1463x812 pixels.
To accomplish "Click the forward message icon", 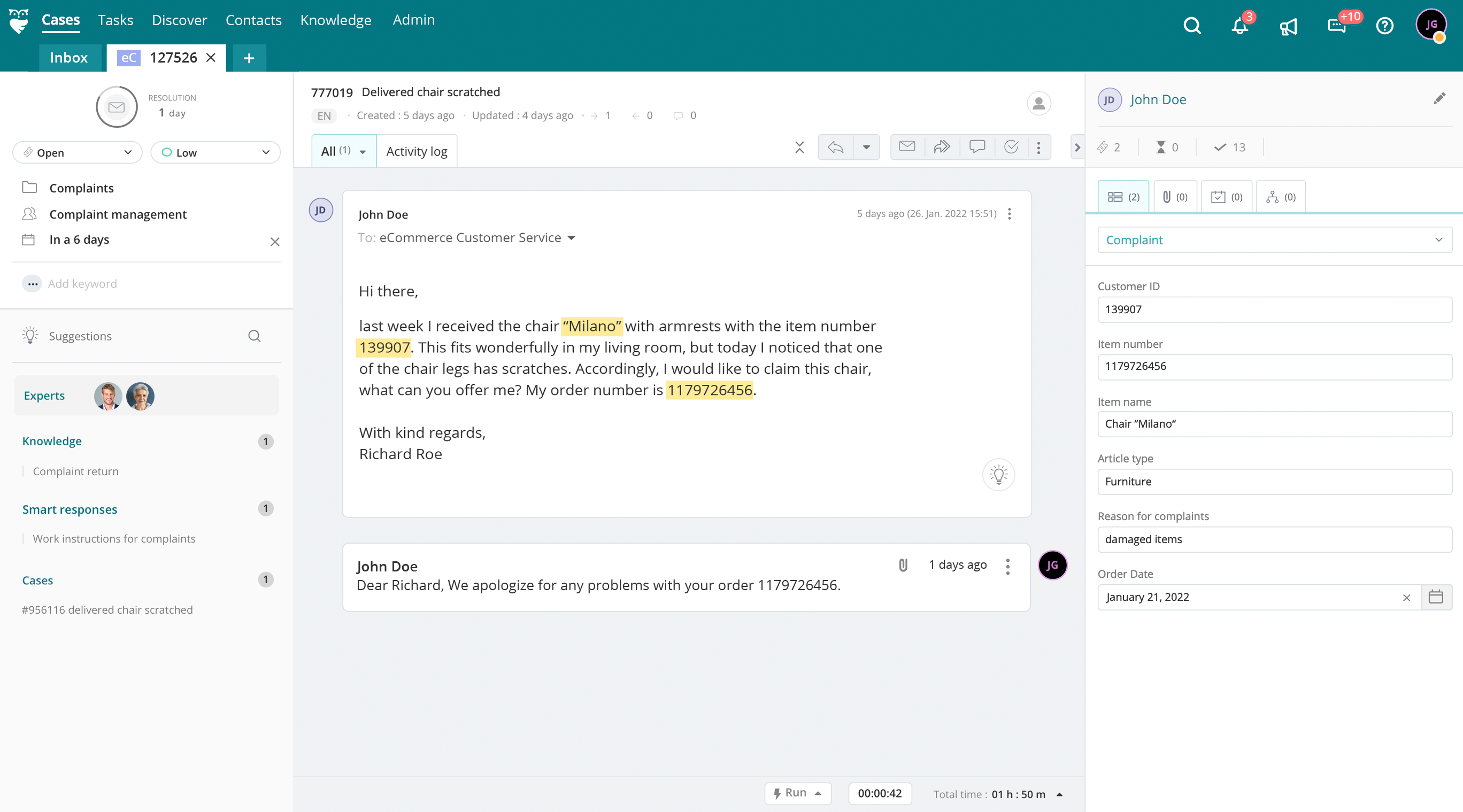I will [942, 147].
